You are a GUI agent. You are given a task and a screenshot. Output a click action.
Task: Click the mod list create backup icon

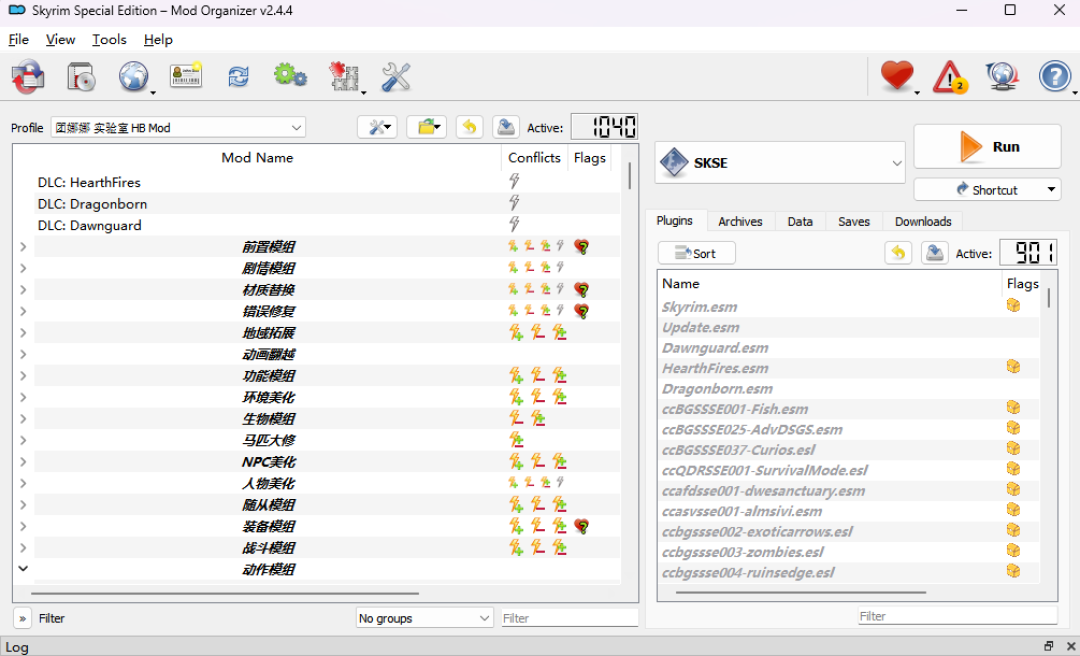tap(506, 127)
